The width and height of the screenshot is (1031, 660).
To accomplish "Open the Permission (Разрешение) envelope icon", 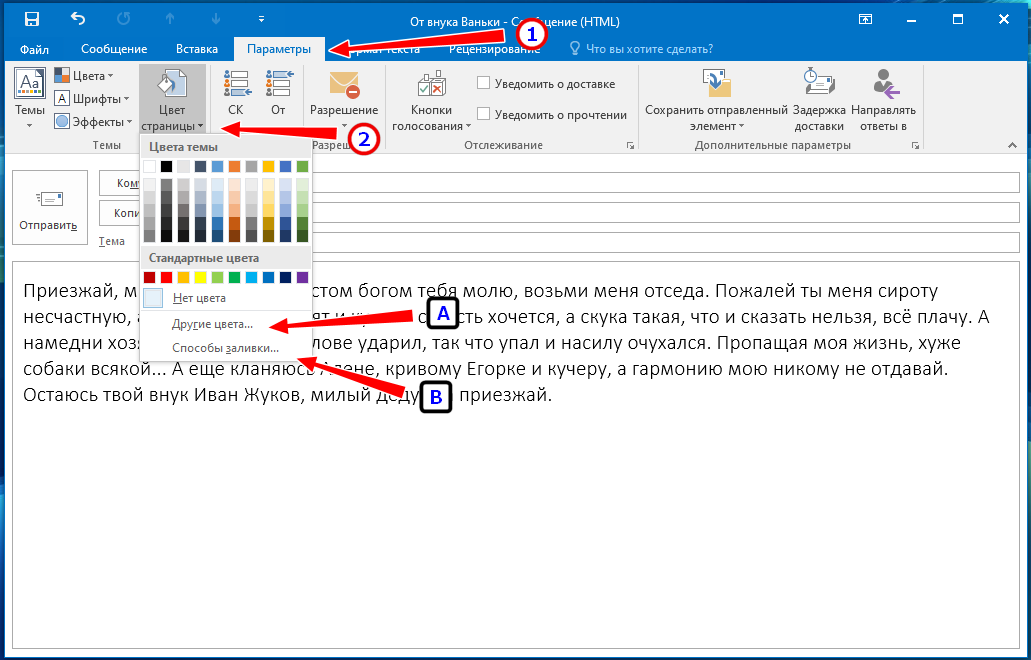I will point(344,85).
